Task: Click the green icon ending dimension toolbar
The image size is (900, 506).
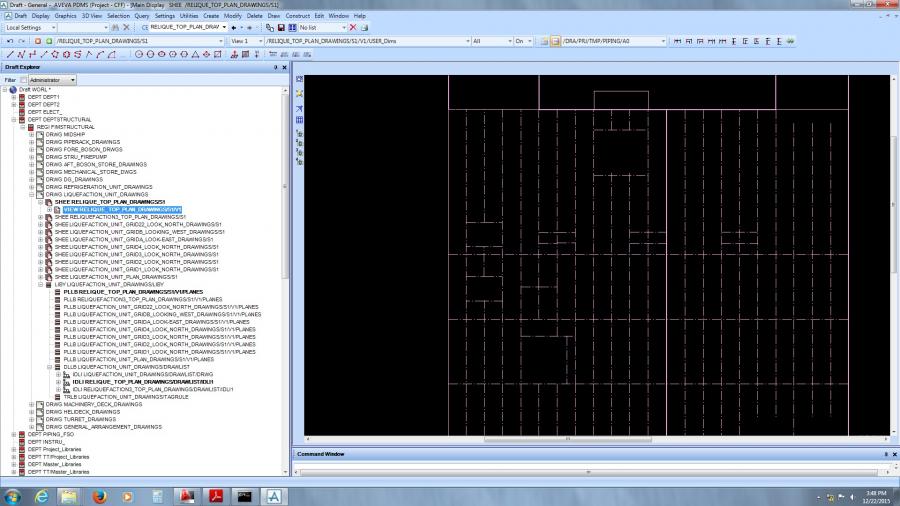Action: coord(790,41)
